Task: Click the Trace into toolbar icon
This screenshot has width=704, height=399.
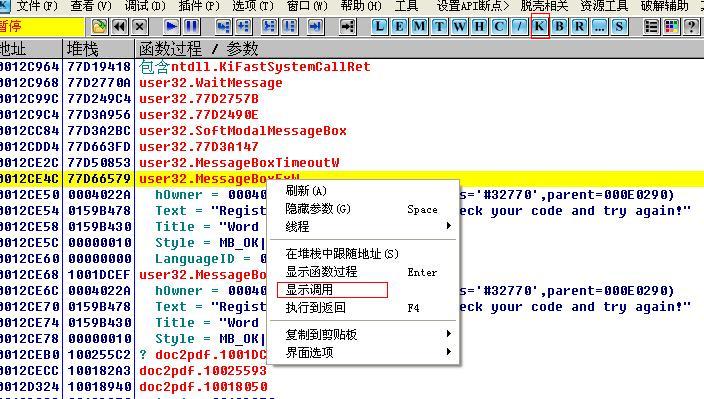Action: click(x=269, y=26)
